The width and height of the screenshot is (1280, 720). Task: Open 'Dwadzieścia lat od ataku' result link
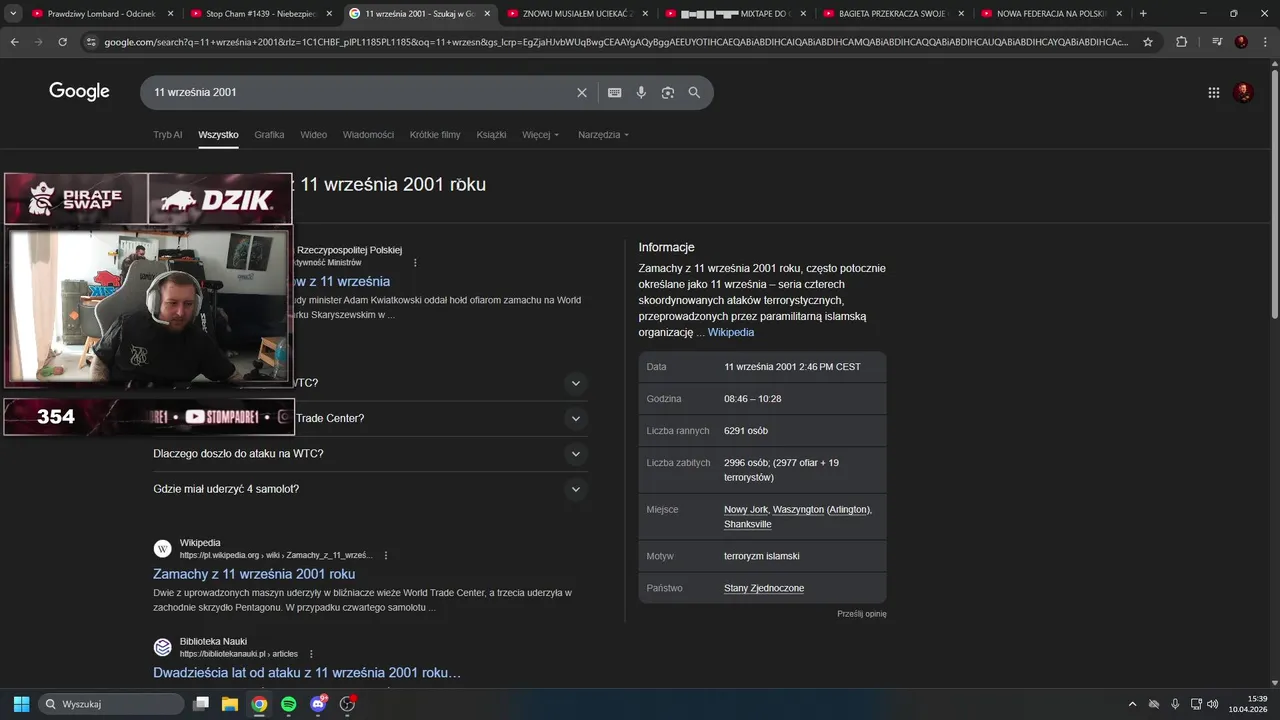pos(307,673)
